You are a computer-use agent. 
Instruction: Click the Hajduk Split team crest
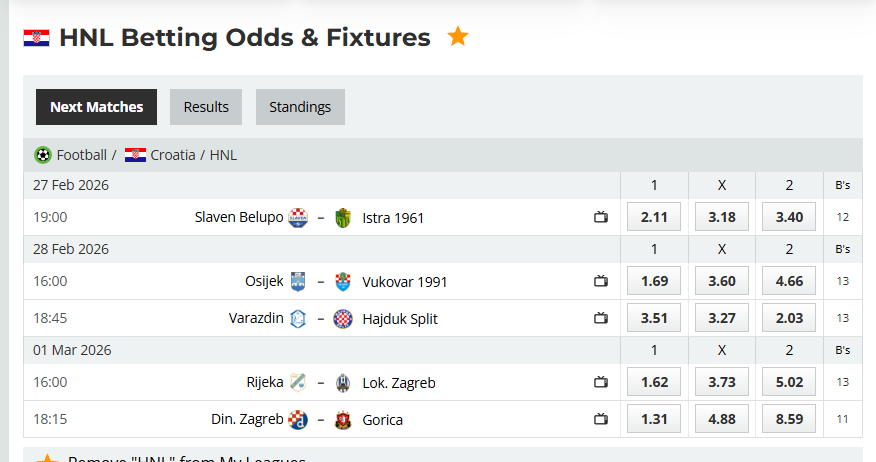tap(343, 319)
